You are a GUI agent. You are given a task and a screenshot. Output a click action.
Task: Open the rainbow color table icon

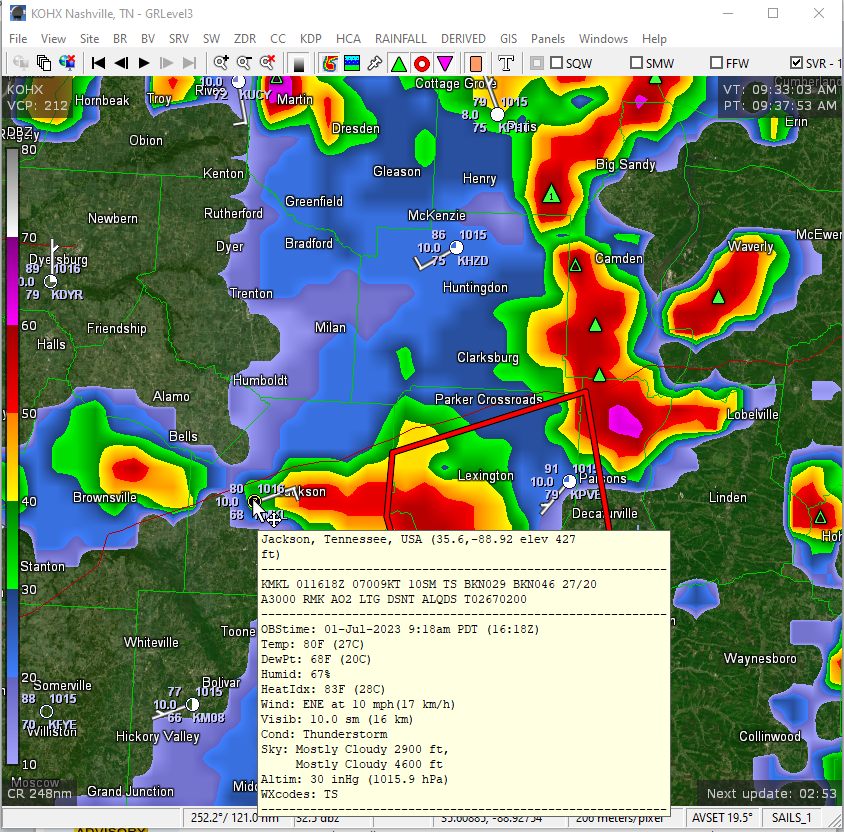click(329, 62)
